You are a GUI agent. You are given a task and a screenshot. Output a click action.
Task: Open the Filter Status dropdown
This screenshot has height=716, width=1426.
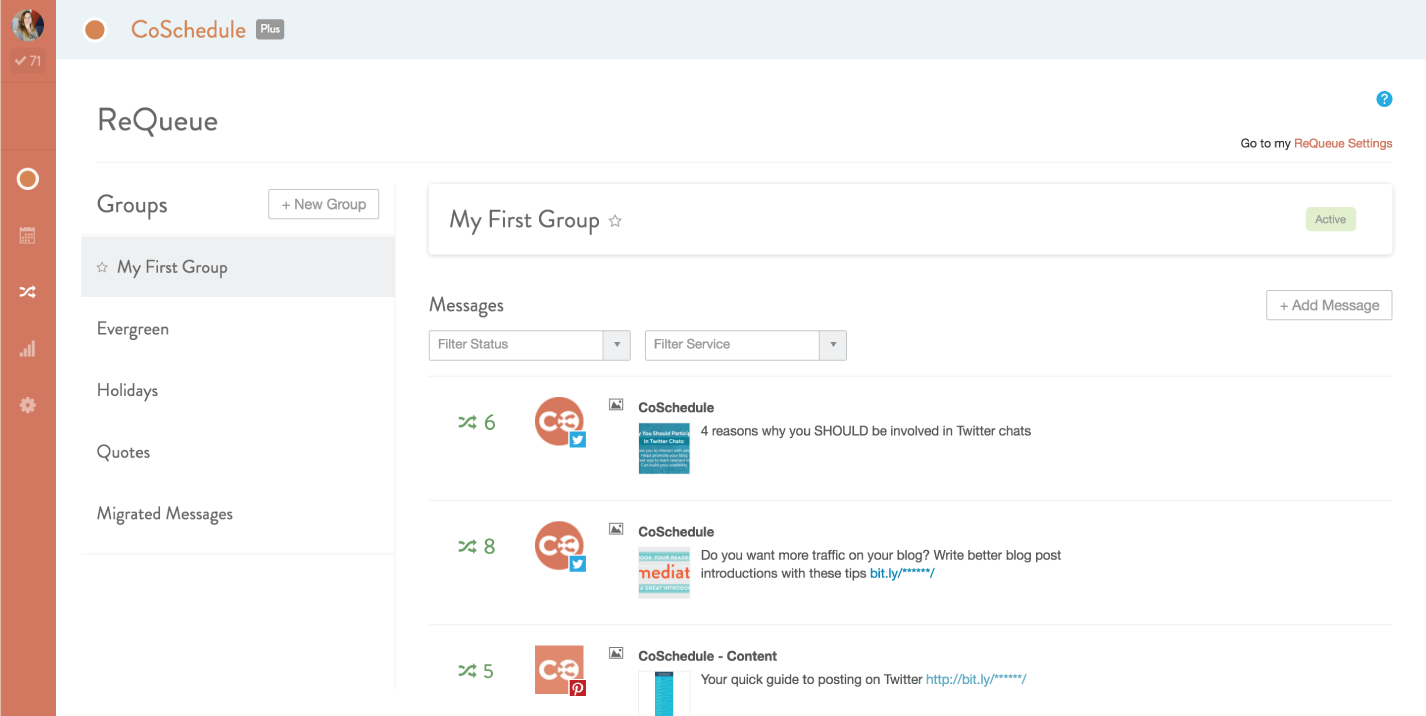[529, 344]
